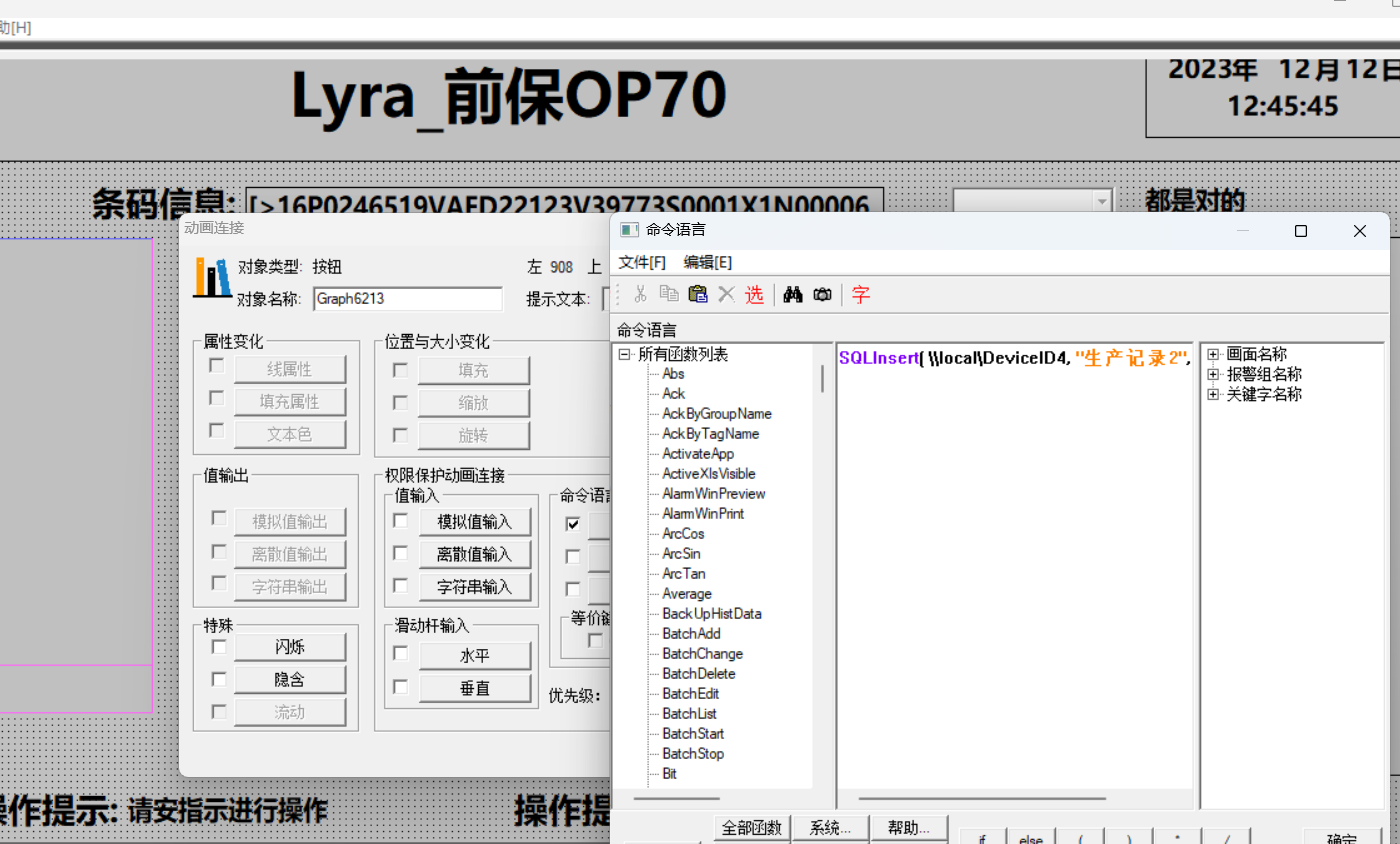1400x844 pixels.
Task: Click the red 字 font icon
Action: pyautogui.click(x=860, y=294)
